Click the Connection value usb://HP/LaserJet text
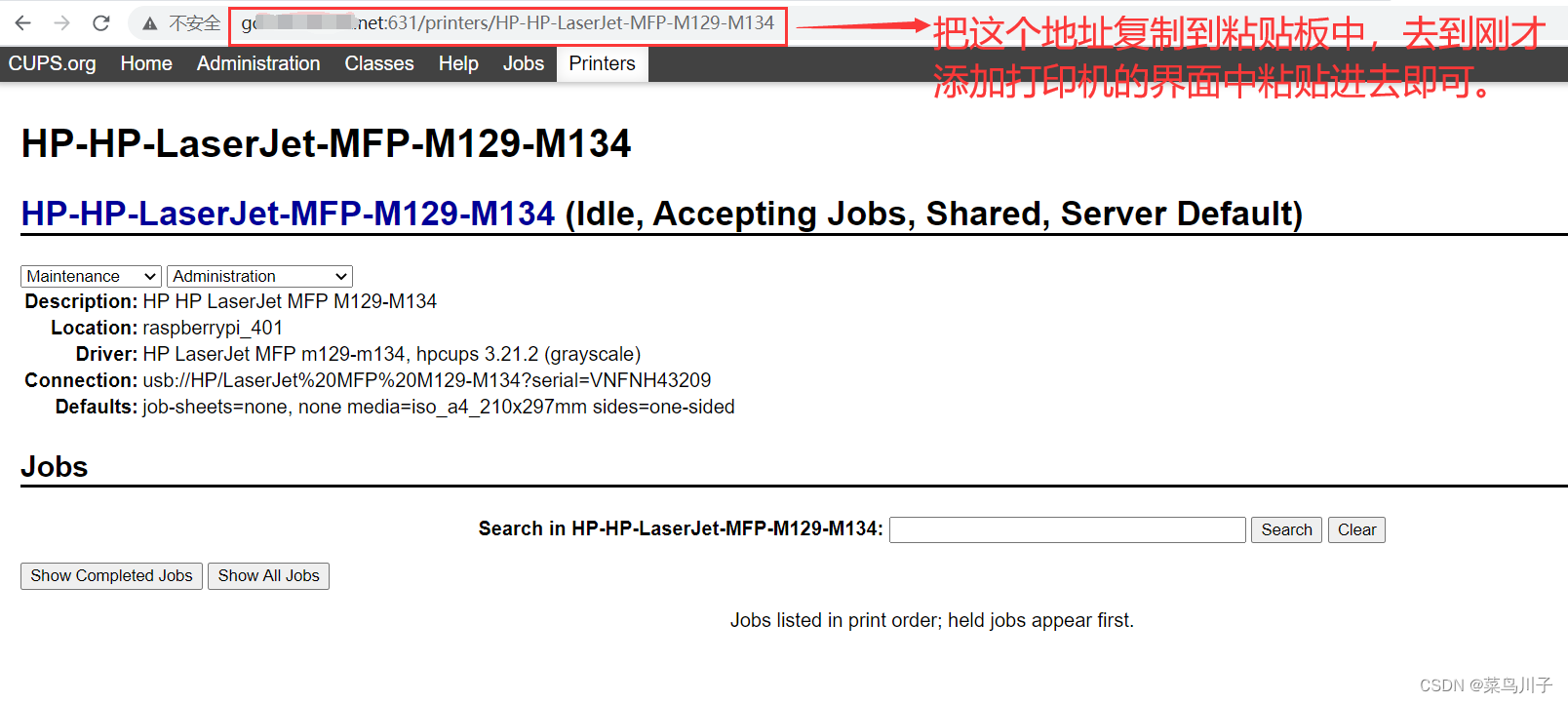 coord(427,380)
